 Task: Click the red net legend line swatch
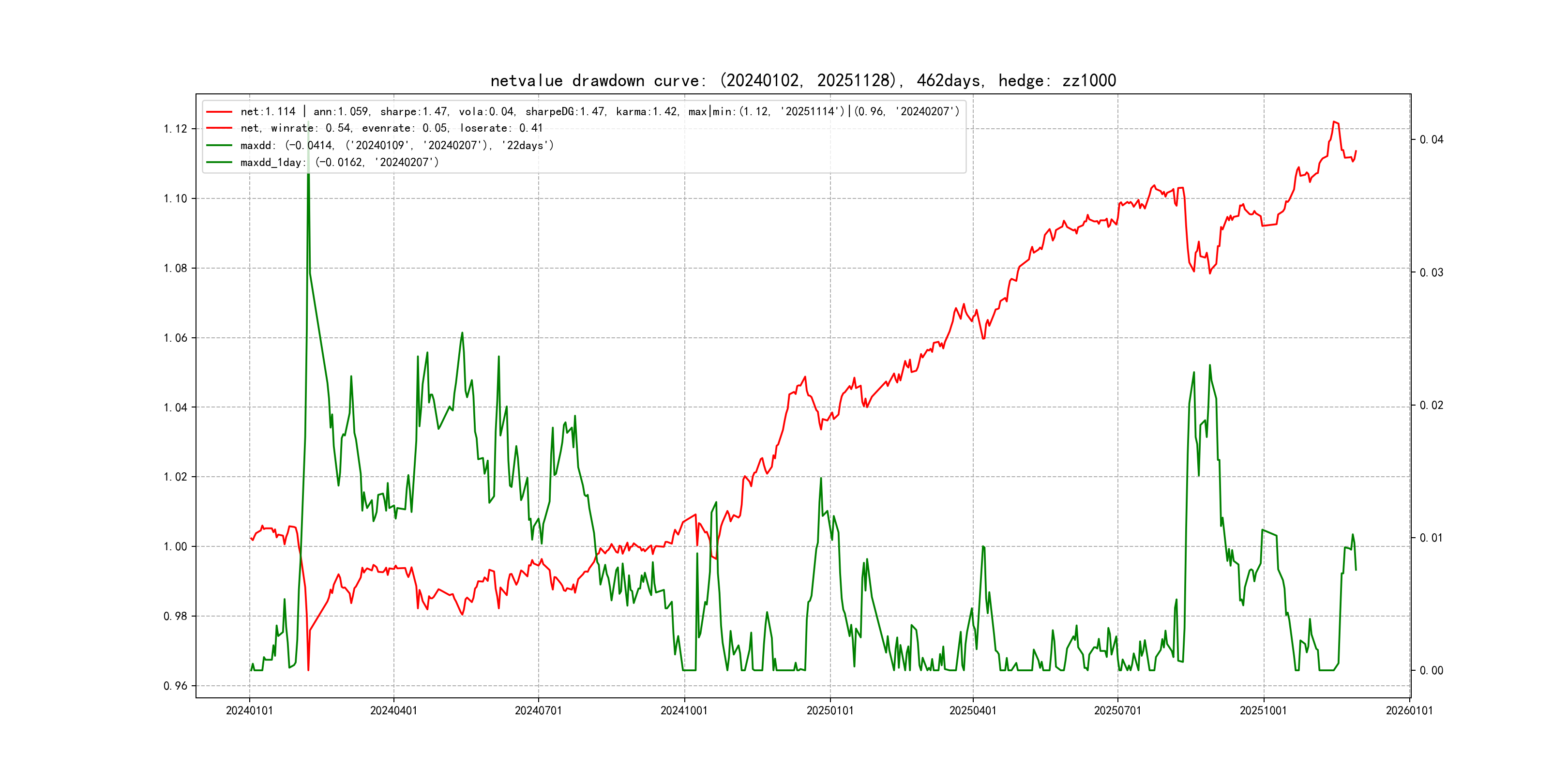[219, 112]
